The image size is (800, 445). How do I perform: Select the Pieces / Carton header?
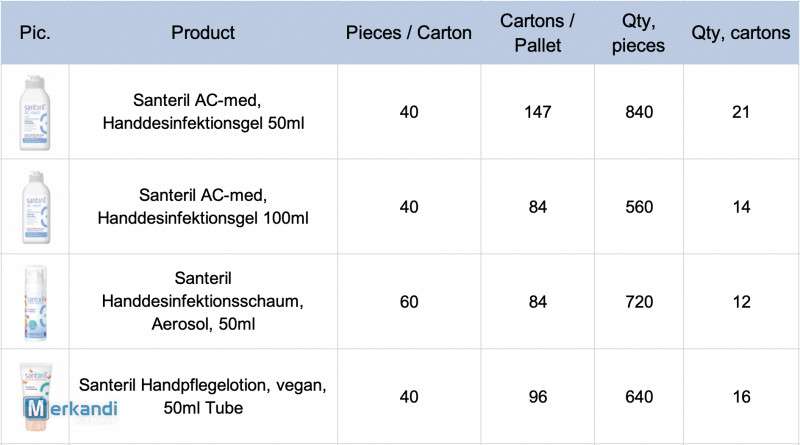409,33
